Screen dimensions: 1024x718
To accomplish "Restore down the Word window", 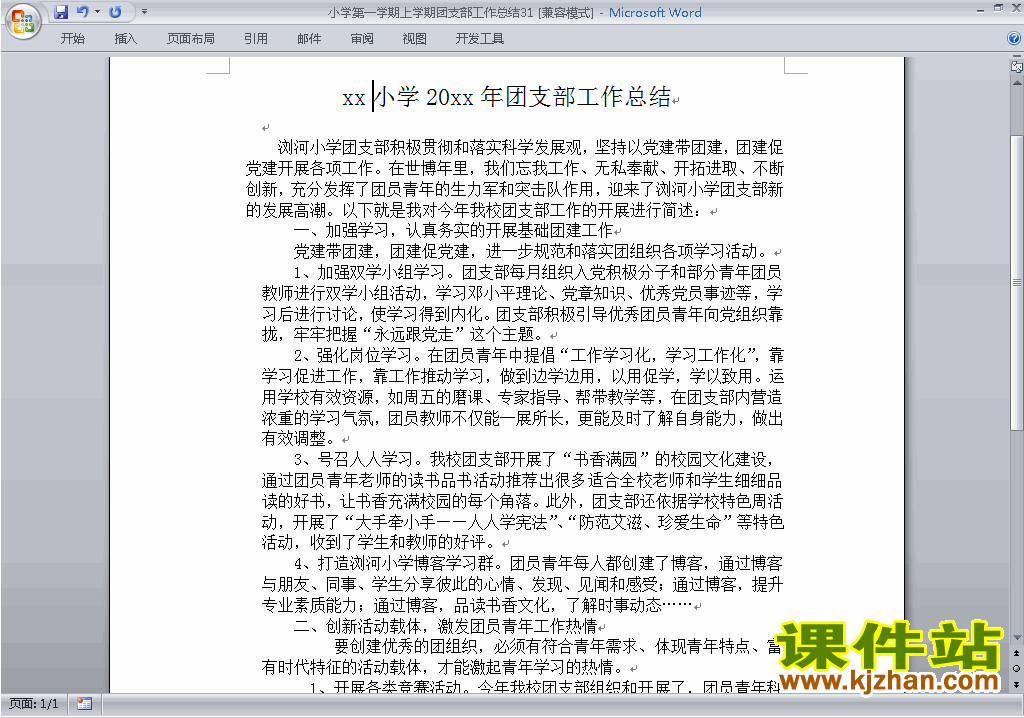I will coord(998,8).
